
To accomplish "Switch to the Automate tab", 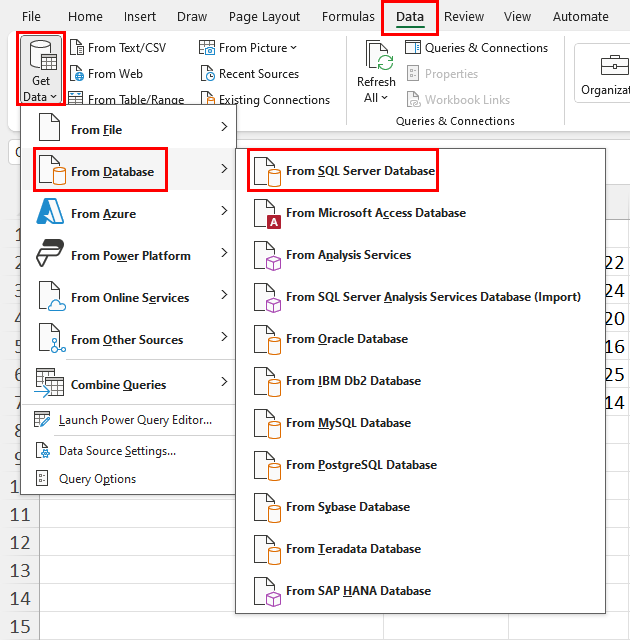I will point(580,17).
